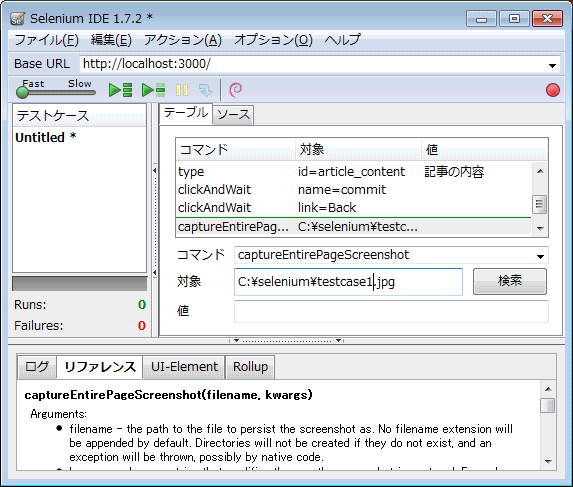
Task: Toggle the red record button
Action: (553, 90)
